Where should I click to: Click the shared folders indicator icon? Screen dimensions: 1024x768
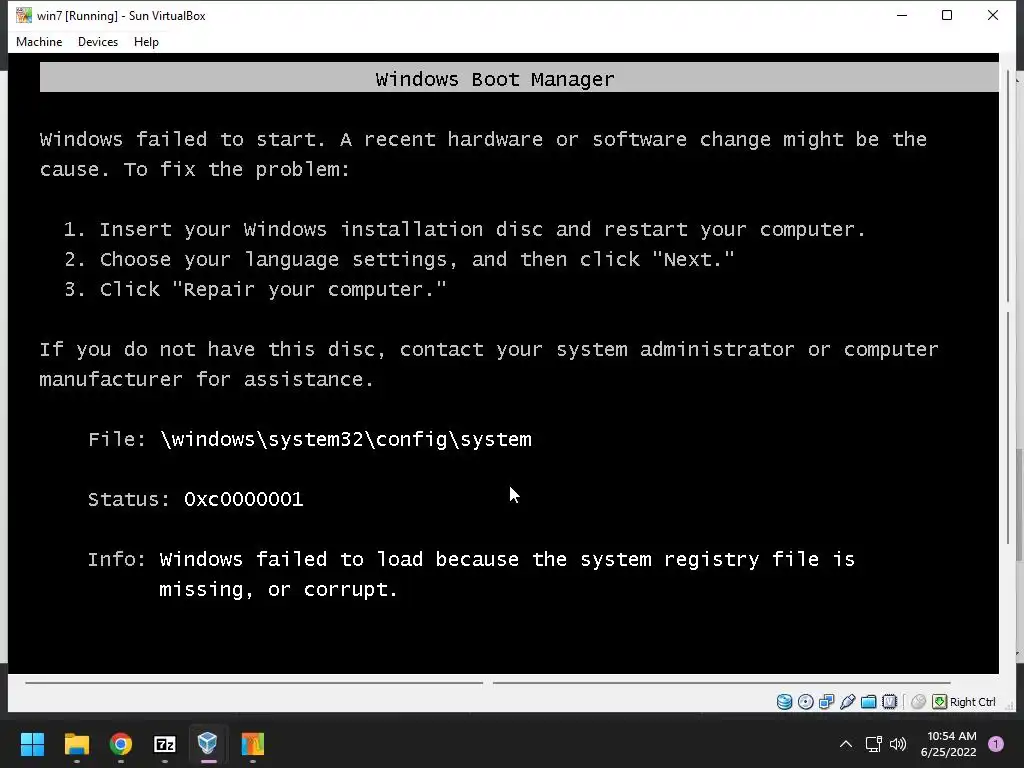tap(869, 701)
